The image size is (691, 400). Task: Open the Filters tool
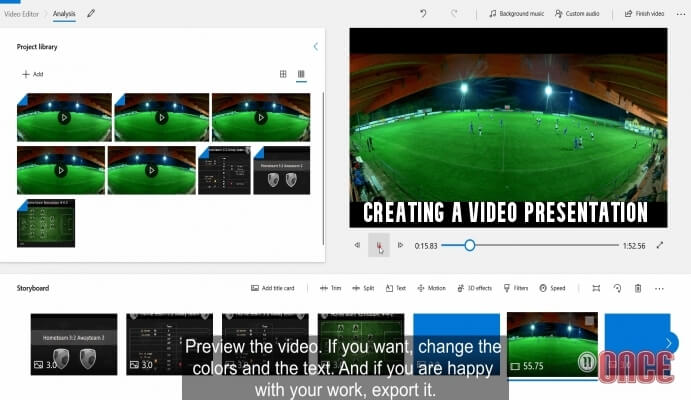(516, 288)
